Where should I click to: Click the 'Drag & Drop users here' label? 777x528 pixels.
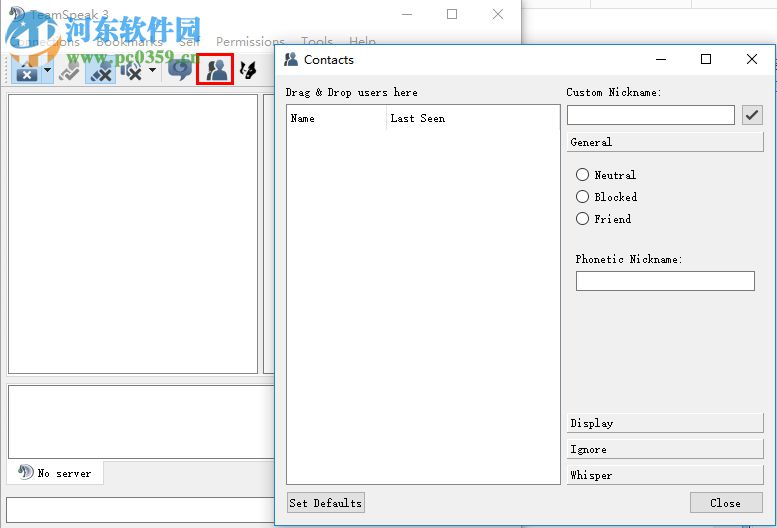(x=351, y=93)
